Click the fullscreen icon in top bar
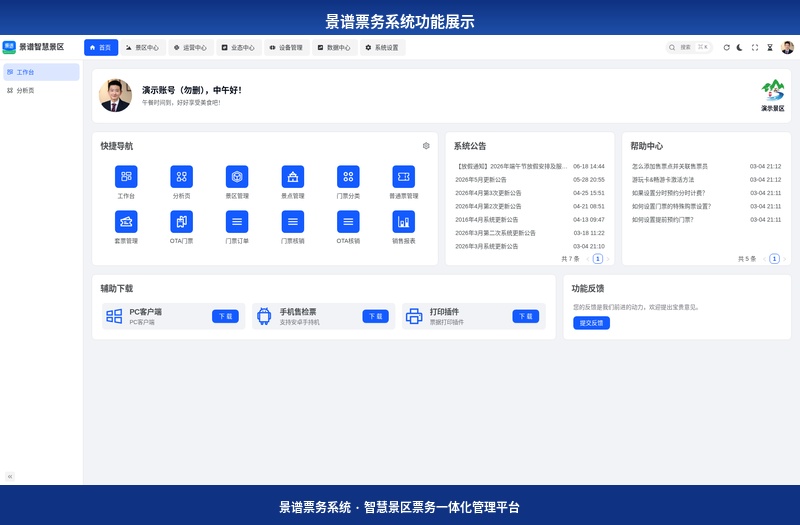This screenshot has width=800, height=525. 755,47
